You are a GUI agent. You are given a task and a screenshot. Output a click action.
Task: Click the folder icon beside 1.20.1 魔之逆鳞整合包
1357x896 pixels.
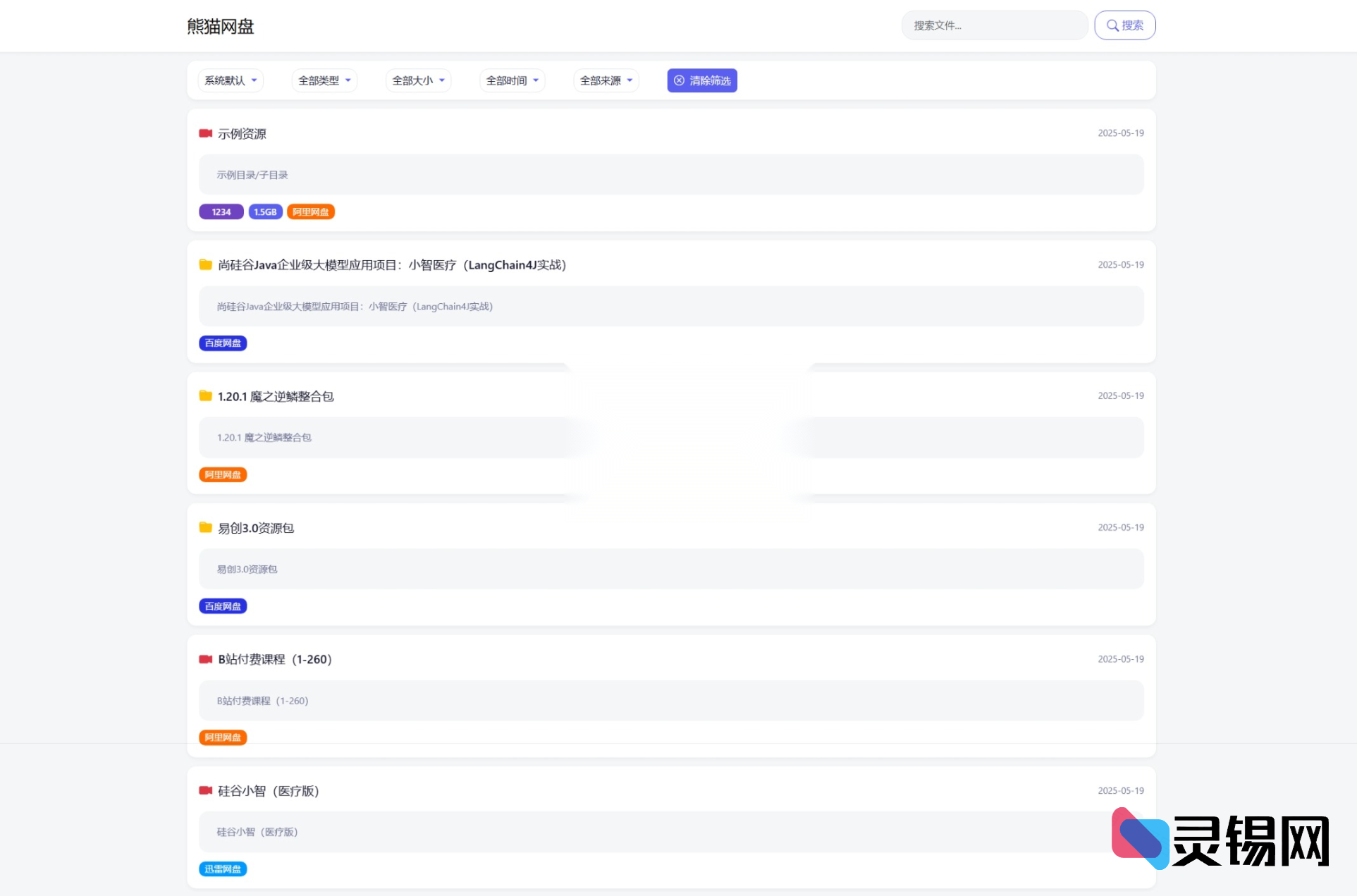(x=204, y=395)
